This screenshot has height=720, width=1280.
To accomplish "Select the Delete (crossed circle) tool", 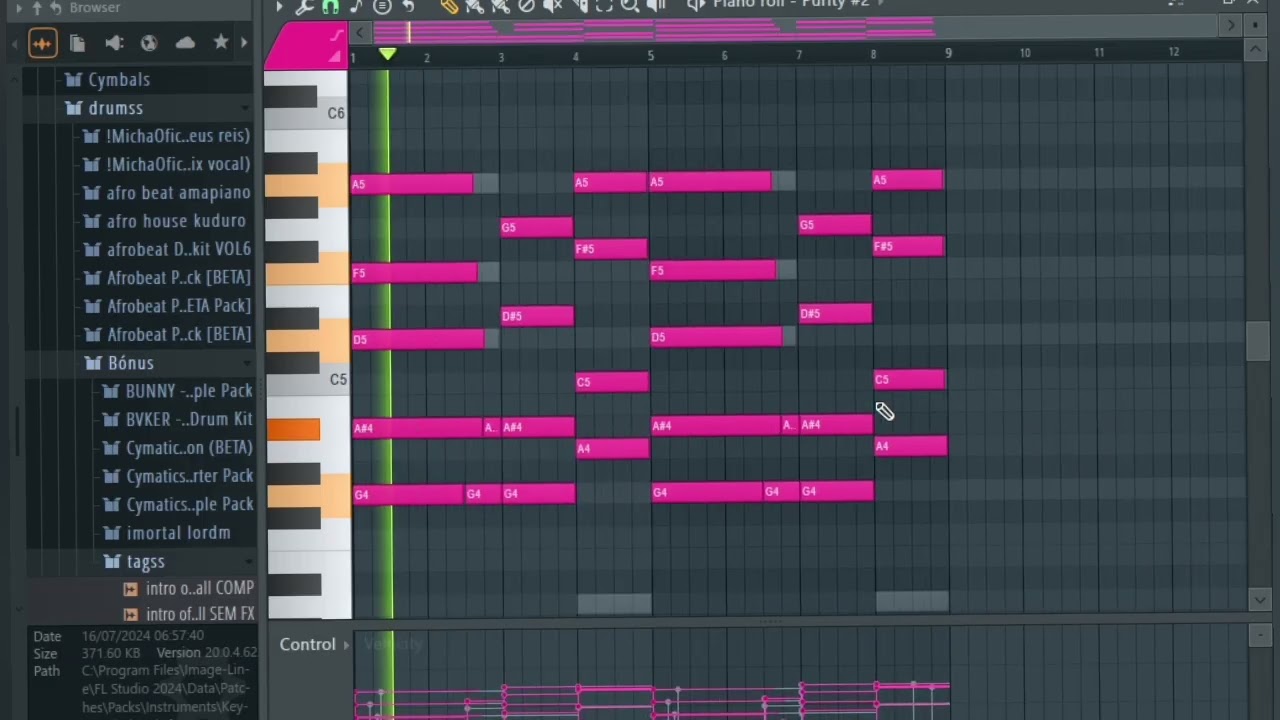I will (x=526, y=6).
